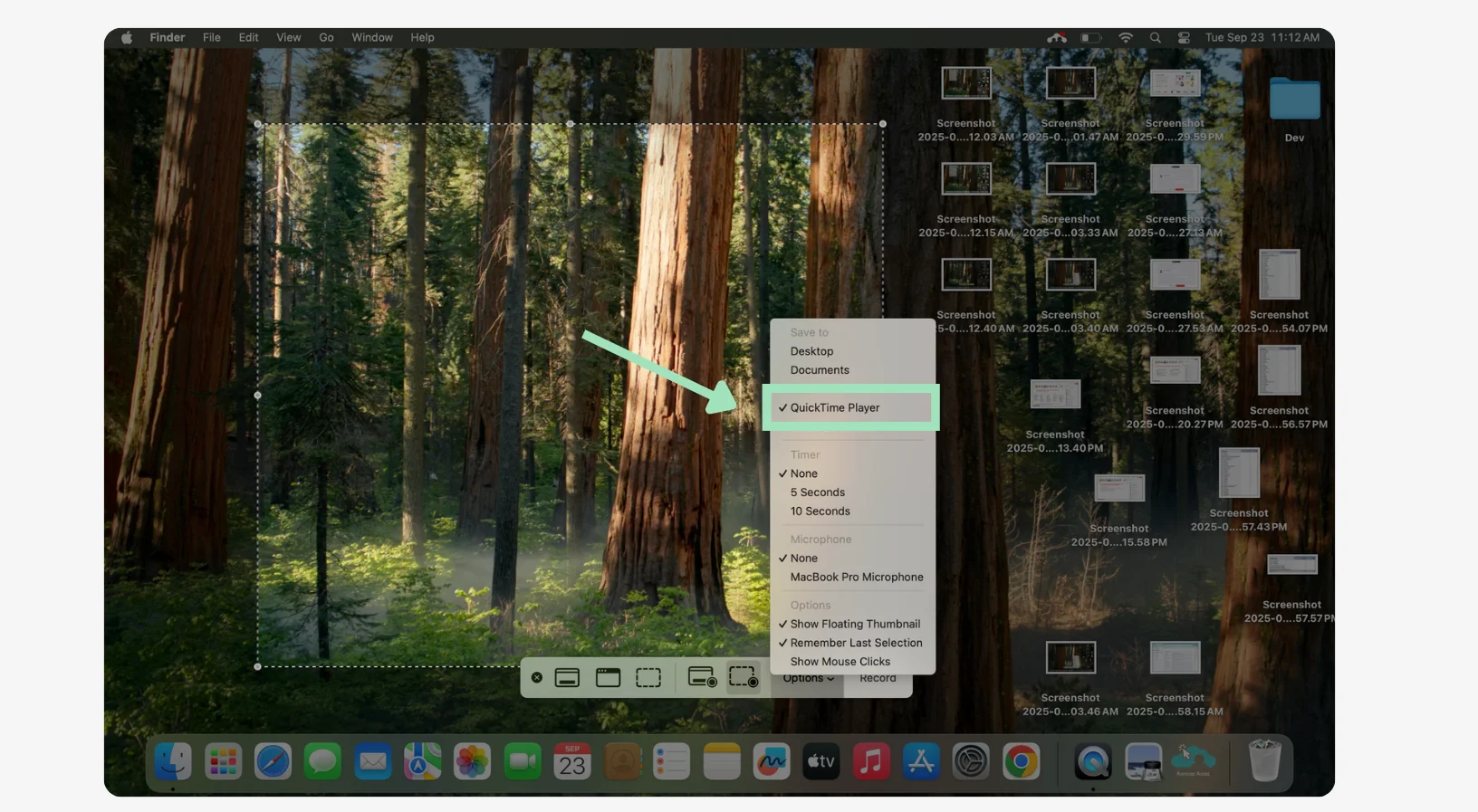The width and height of the screenshot is (1478, 812).
Task: Click the Wi-Fi status icon
Action: tap(1126, 38)
